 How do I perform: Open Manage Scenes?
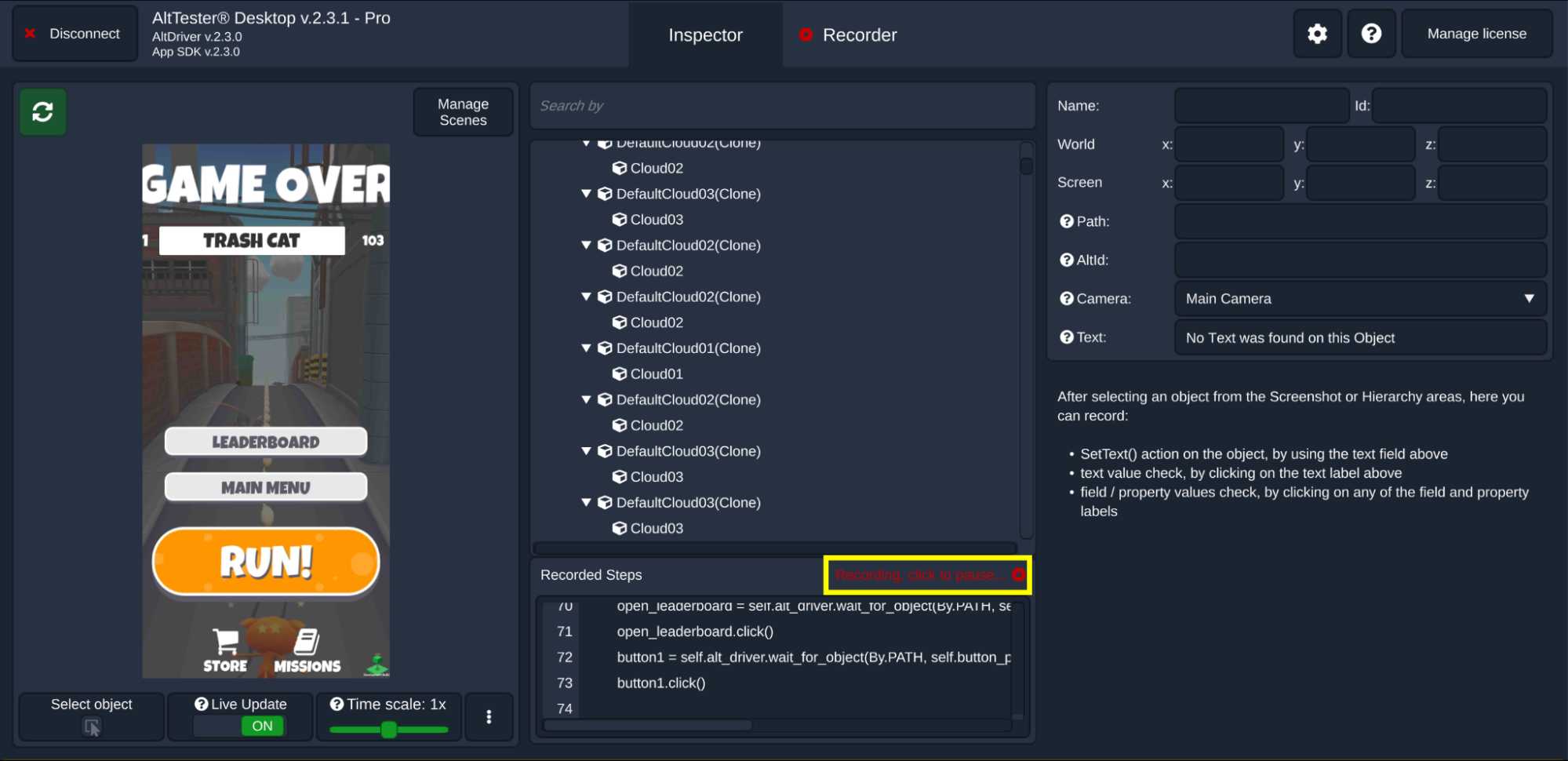[463, 112]
